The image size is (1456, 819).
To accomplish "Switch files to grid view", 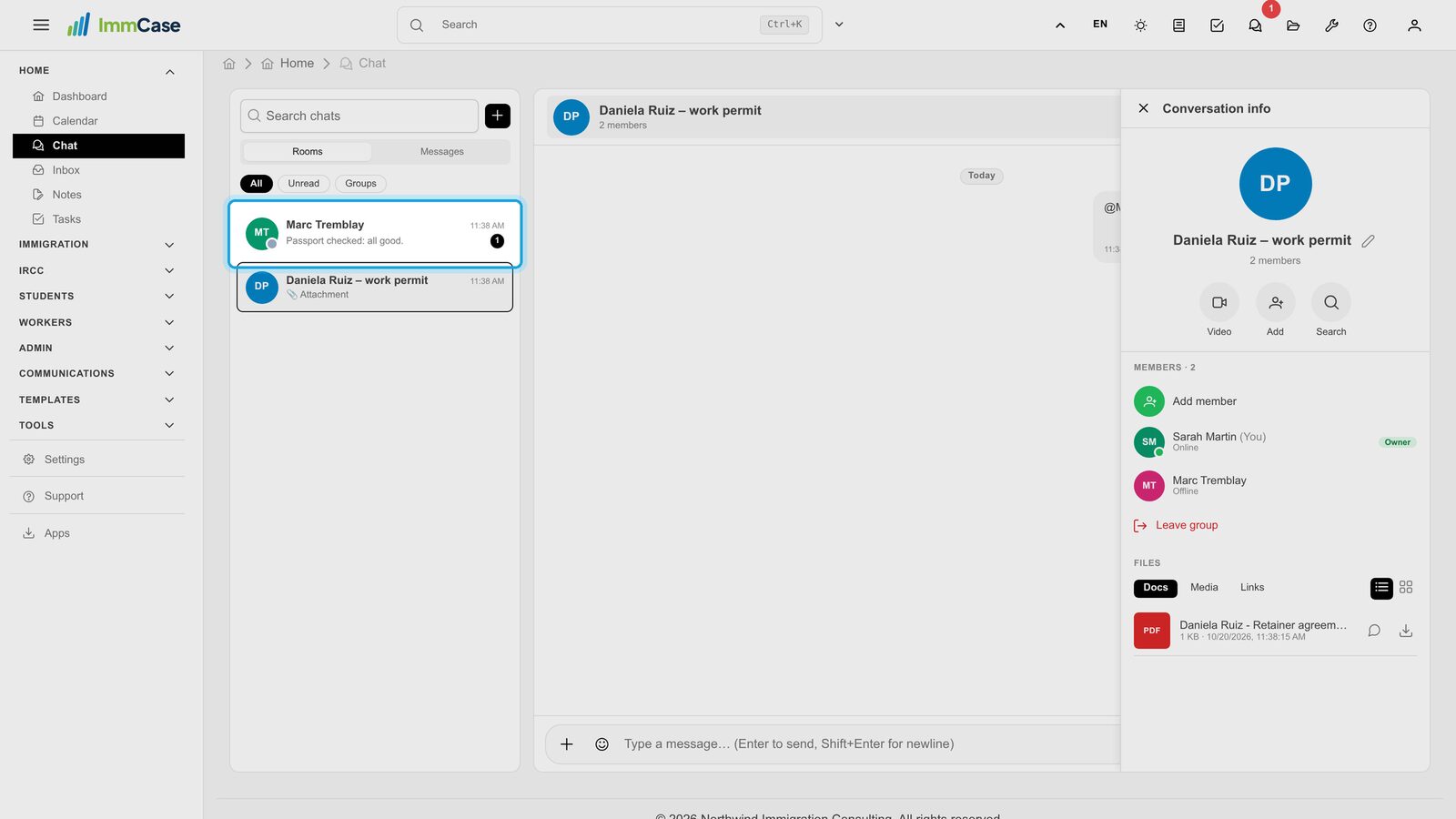I will tap(1406, 588).
